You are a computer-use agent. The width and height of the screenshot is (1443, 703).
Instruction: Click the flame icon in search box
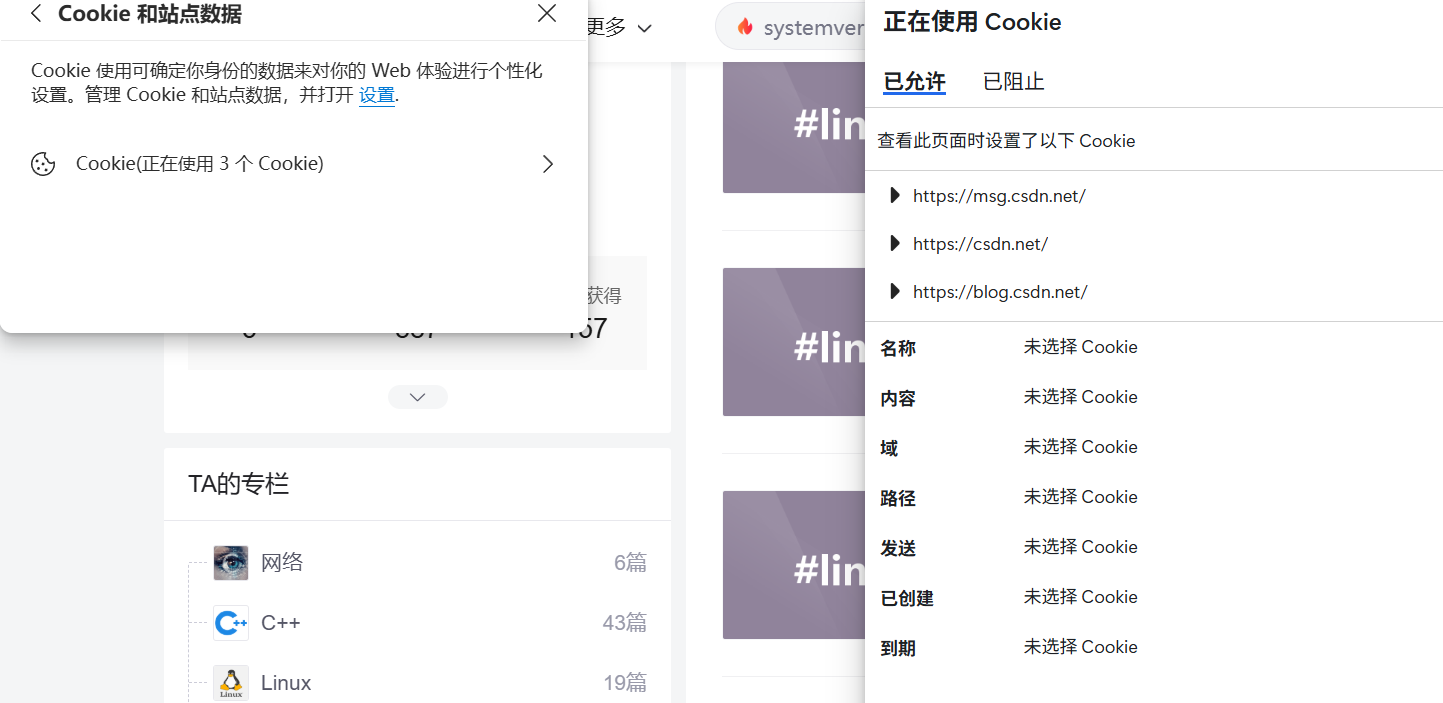tap(745, 27)
